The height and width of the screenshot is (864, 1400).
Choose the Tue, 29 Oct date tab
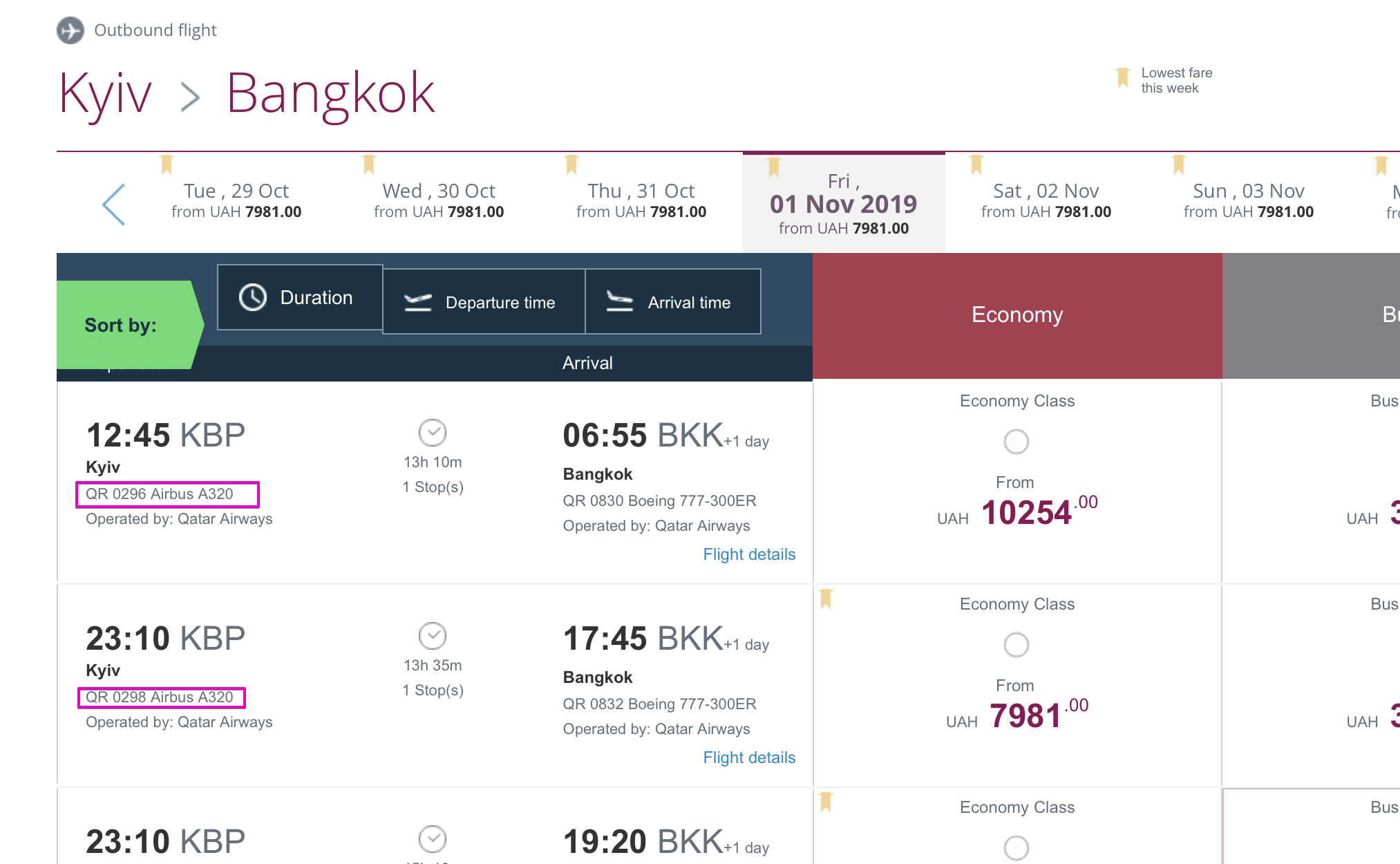pyautogui.click(x=236, y=200)
